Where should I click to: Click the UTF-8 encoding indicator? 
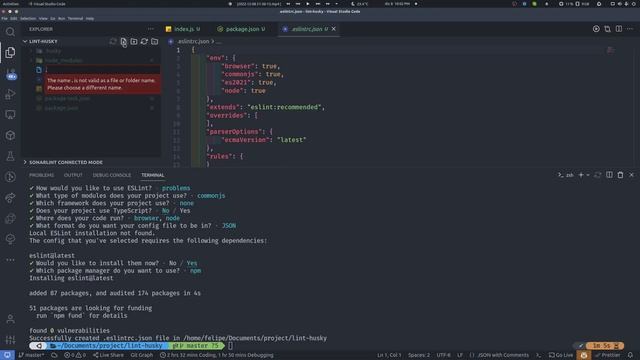(x=443, y=355)
